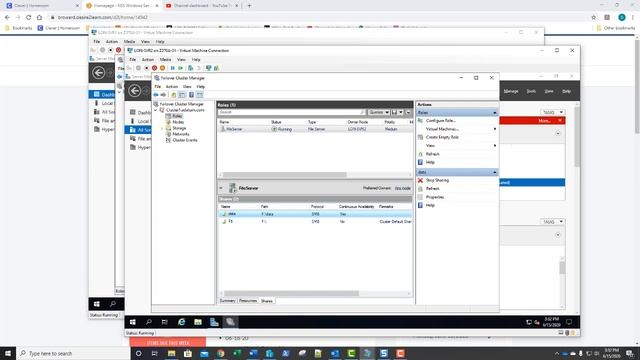Collapse the FileServer details section

(x=221, y=188)
